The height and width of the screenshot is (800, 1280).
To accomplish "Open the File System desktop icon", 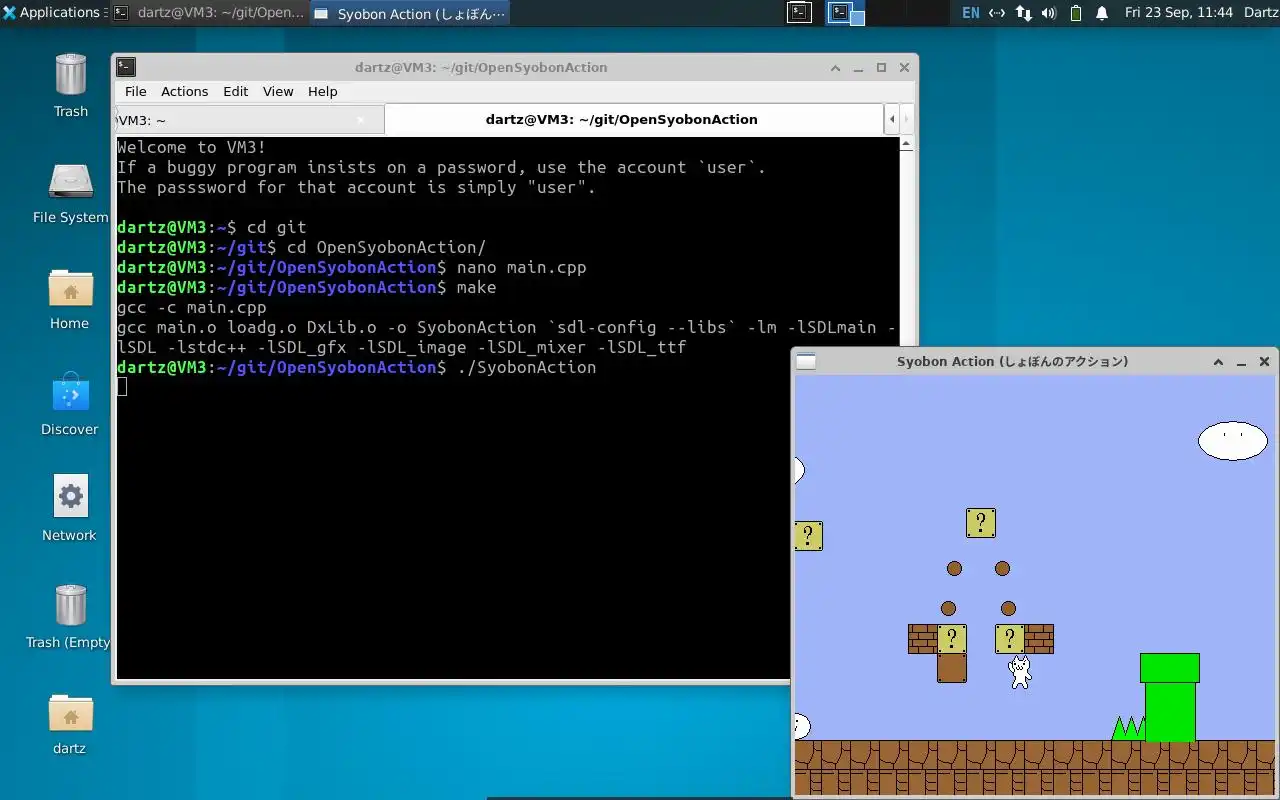I will click(70, 193).
